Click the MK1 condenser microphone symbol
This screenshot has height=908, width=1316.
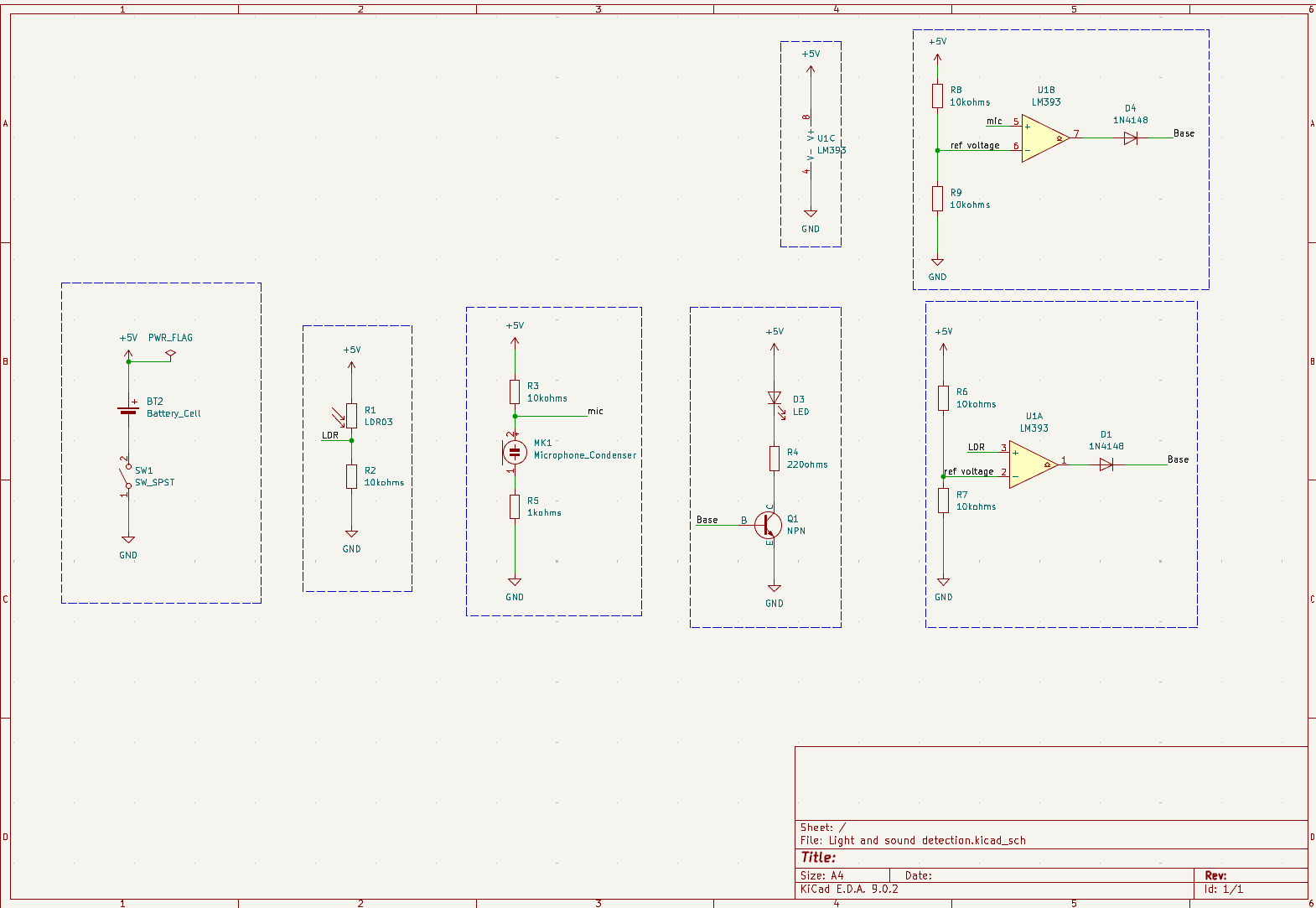(514, 453)
